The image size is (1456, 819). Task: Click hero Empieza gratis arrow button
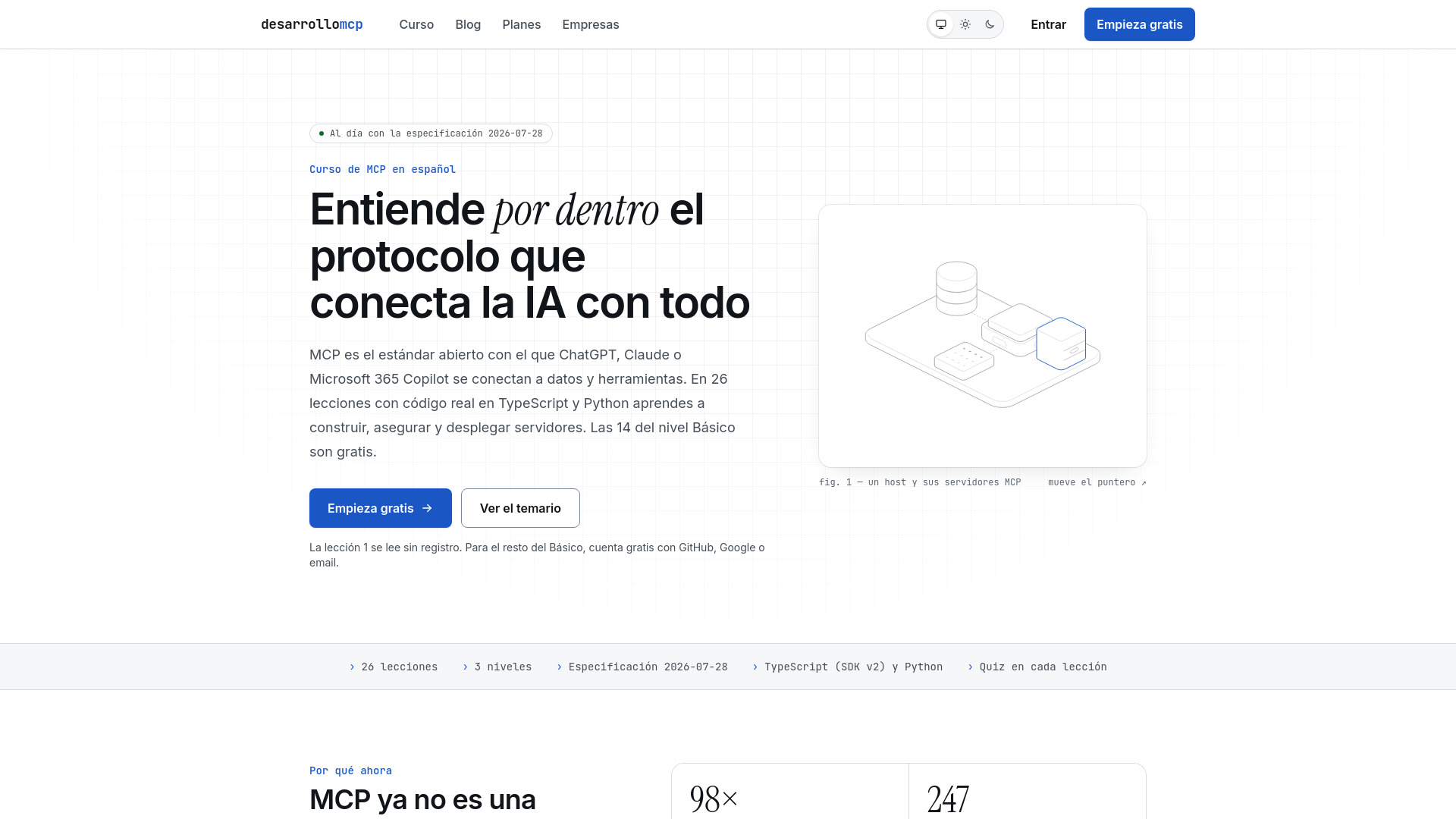[x=381, y=508]
